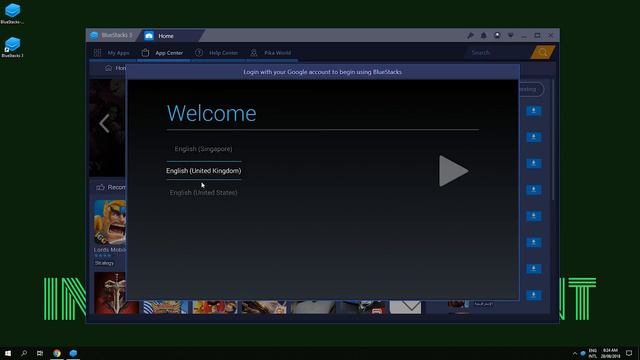
Task: Click the second download icon in list
Action: [533, 137]
